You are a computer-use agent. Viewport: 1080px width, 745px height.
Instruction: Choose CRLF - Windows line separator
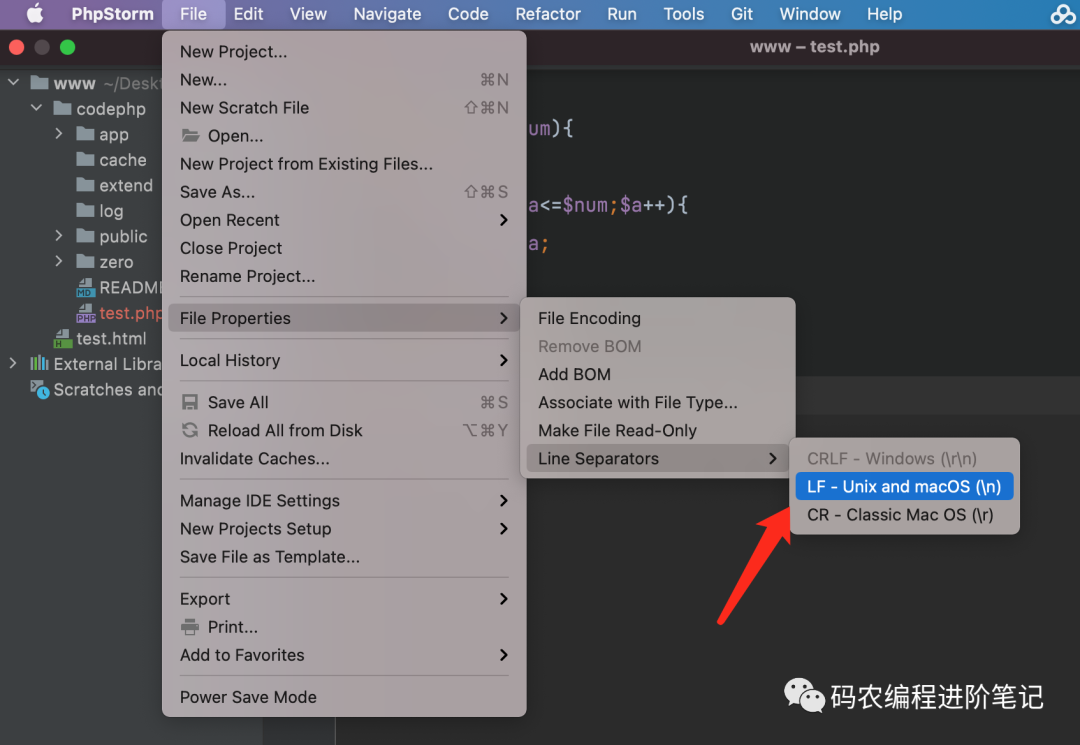904,459
